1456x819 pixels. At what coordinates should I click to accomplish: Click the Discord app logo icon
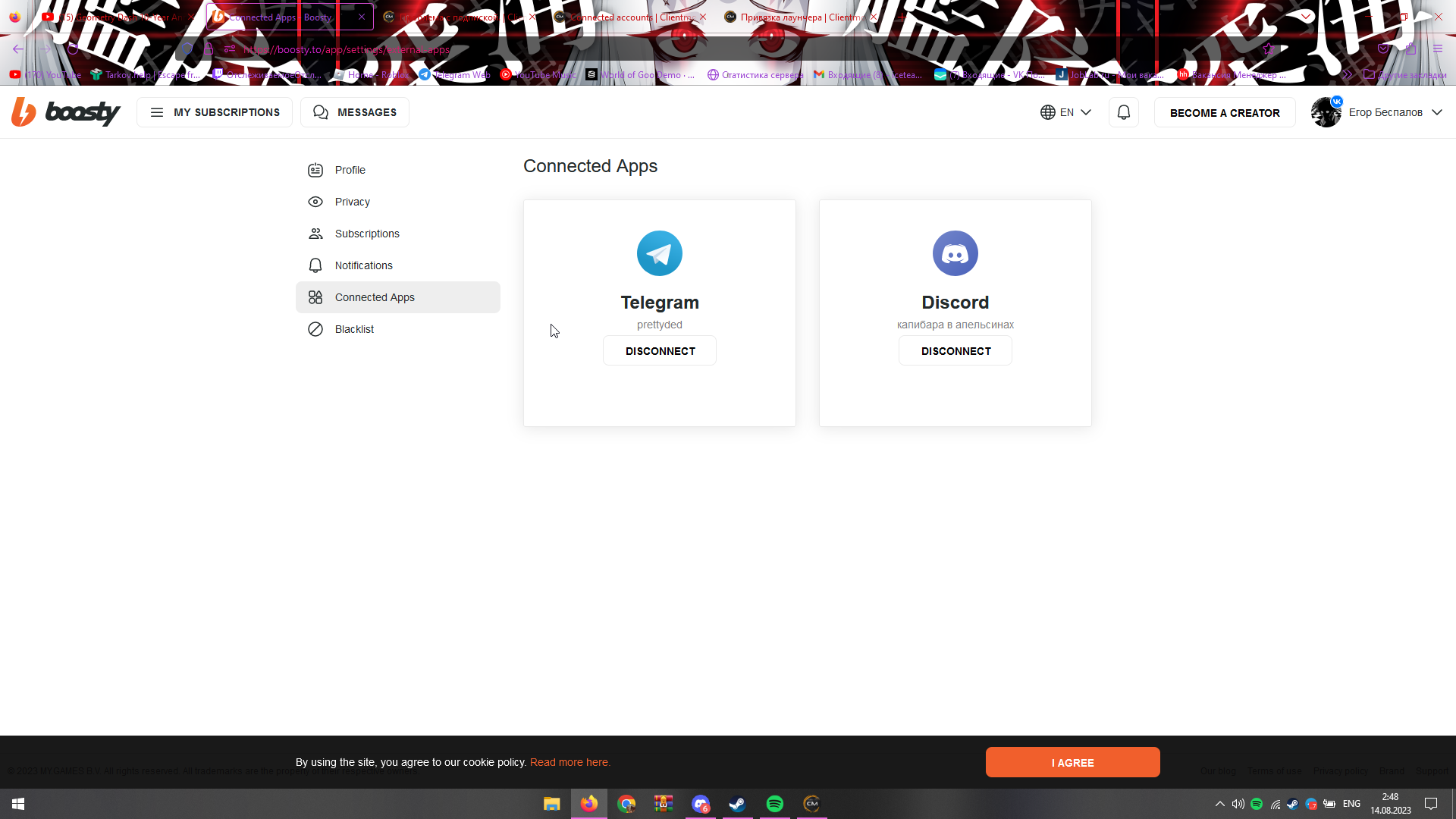(x=955, y=253)
